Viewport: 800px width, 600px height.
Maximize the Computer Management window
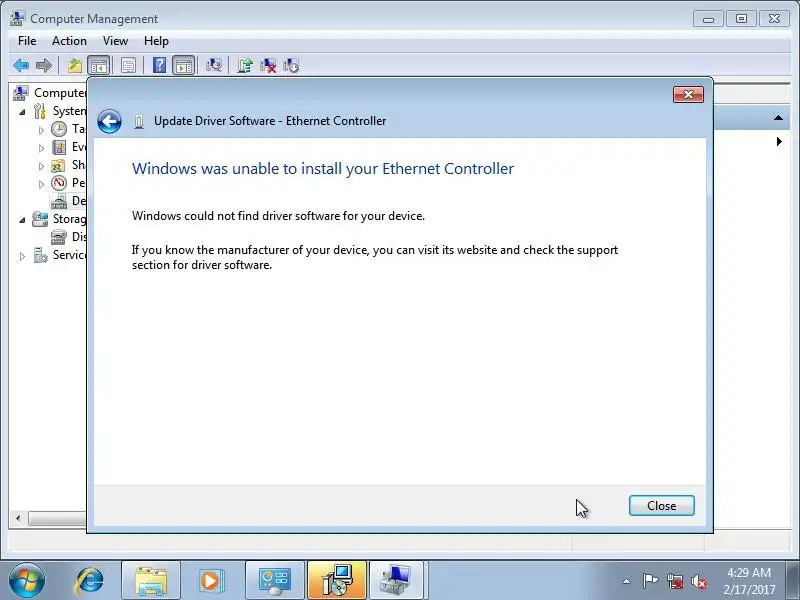point(742,19)
